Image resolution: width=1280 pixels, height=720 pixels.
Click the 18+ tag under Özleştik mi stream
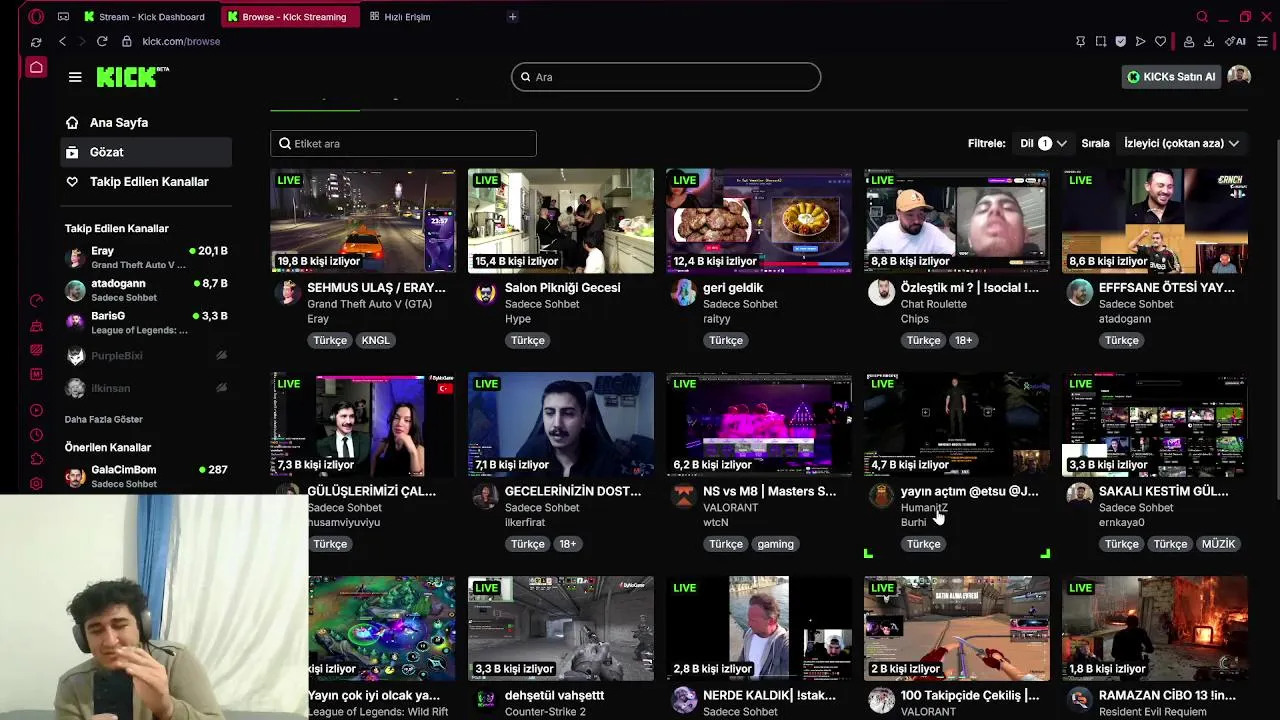point(963,340)
